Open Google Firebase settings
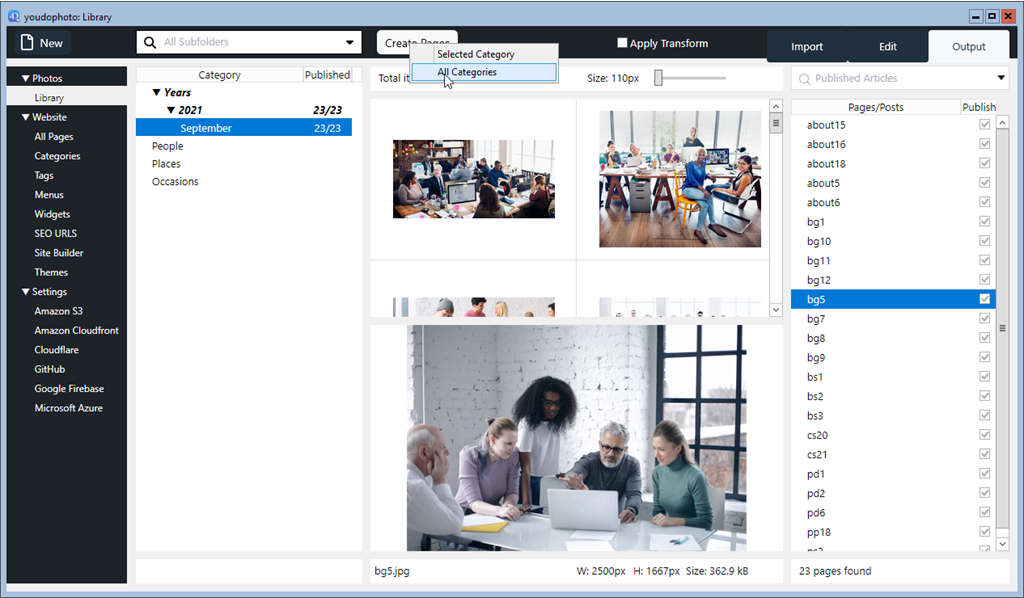1024x598 pixels. click(69, 388)
